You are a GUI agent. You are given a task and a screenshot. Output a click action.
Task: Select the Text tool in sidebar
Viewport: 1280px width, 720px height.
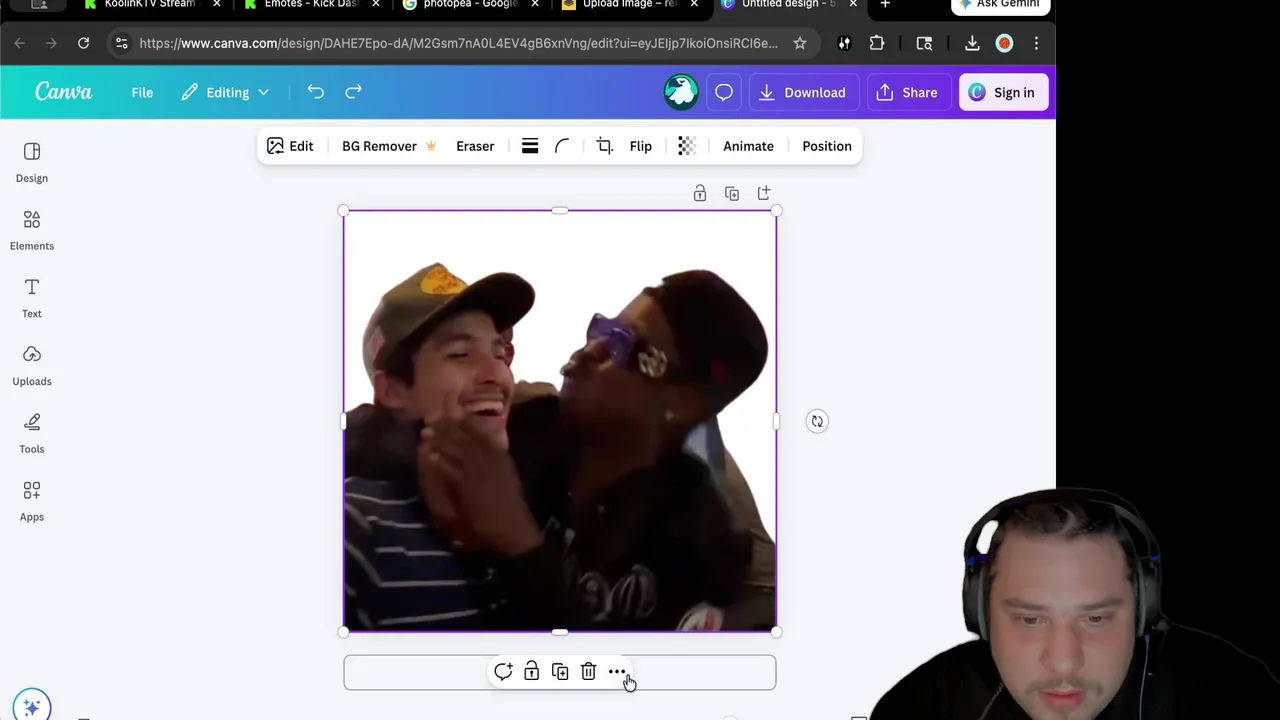tap(32, 299)
